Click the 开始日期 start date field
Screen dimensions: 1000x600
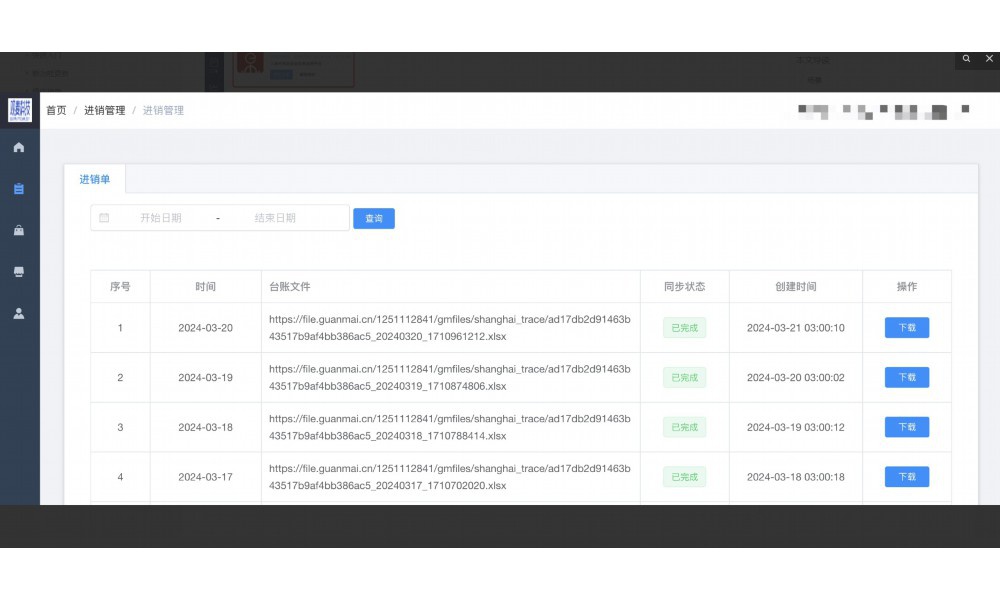pyautogui.click(x=161, y=218)
